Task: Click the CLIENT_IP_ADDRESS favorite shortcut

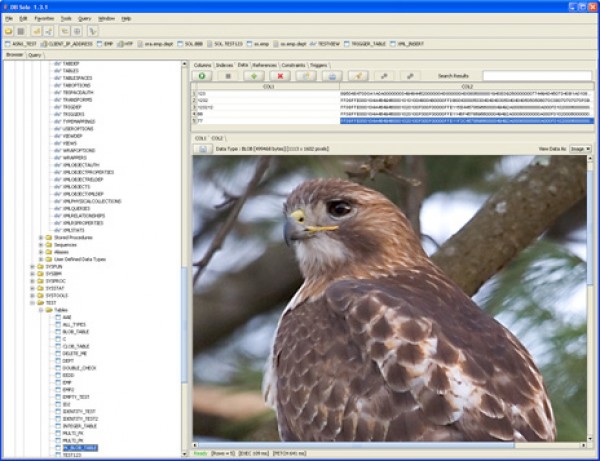Action: coord(70,45)
